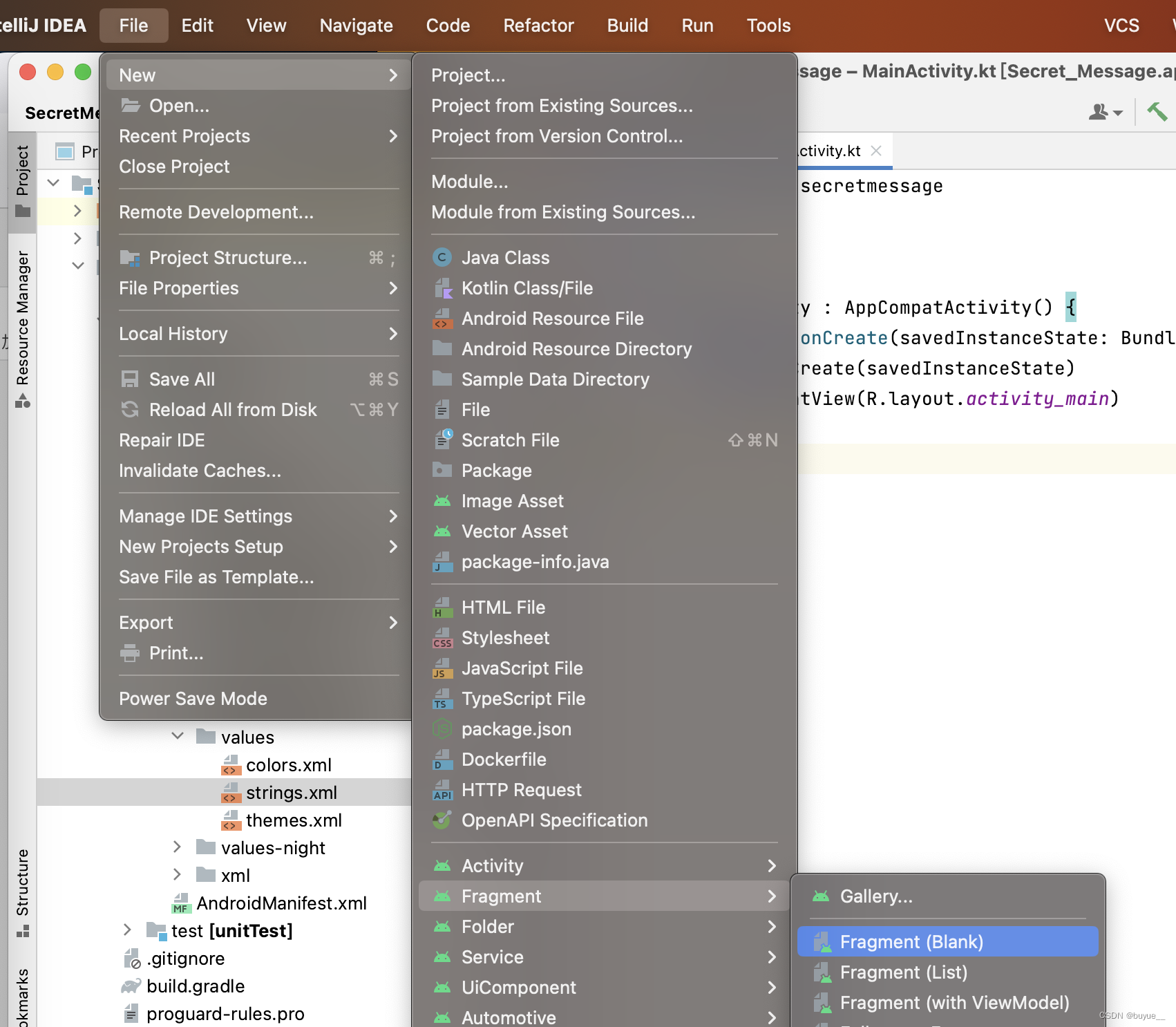Click the Gallery android icon

tap(821, 896)
